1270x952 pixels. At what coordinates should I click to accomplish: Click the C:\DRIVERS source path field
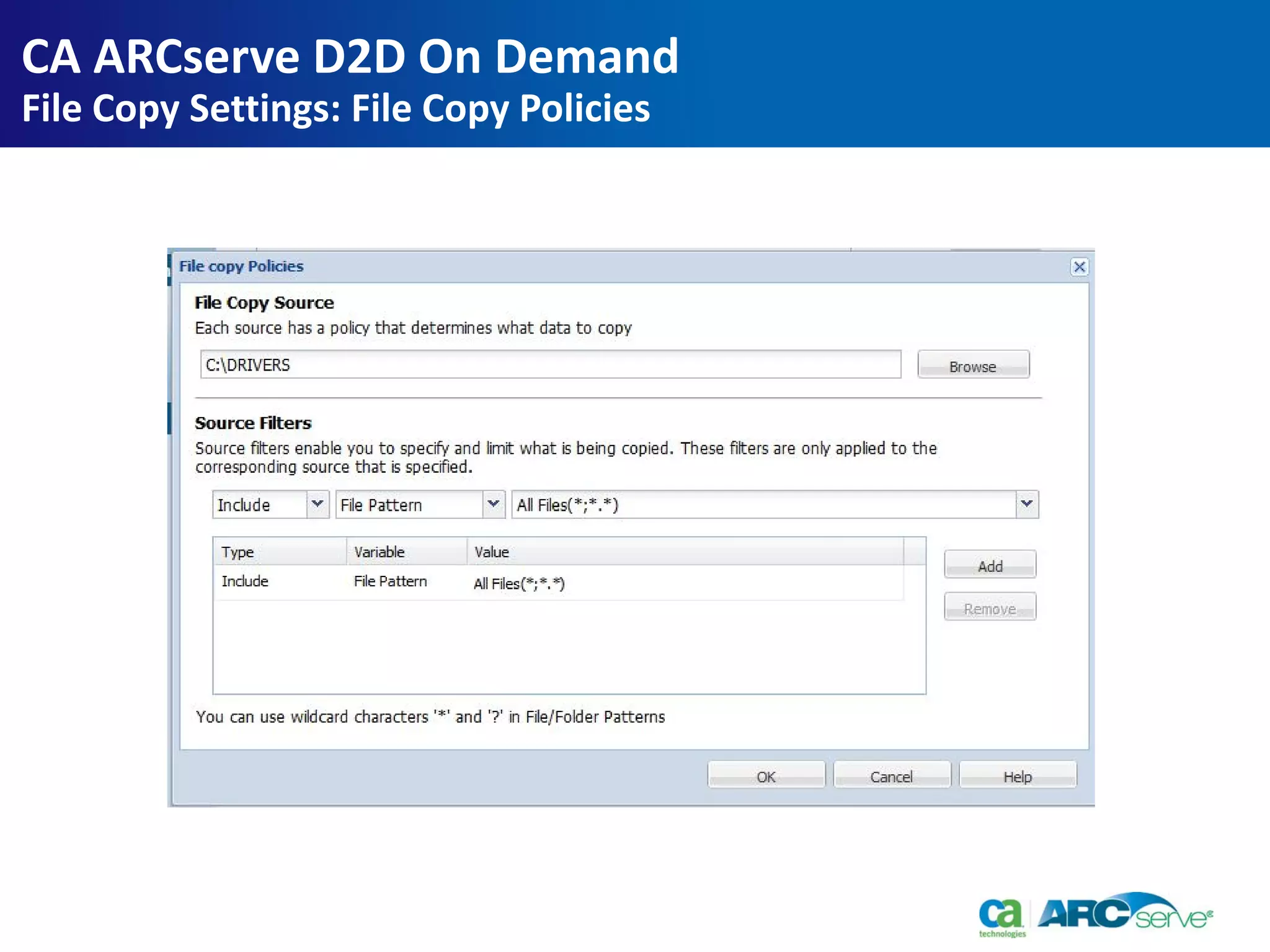(550, 364)
